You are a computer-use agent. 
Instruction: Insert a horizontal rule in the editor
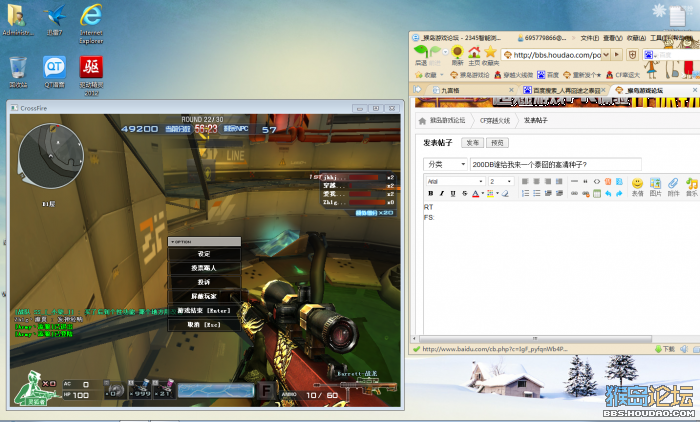click(574, 181)
